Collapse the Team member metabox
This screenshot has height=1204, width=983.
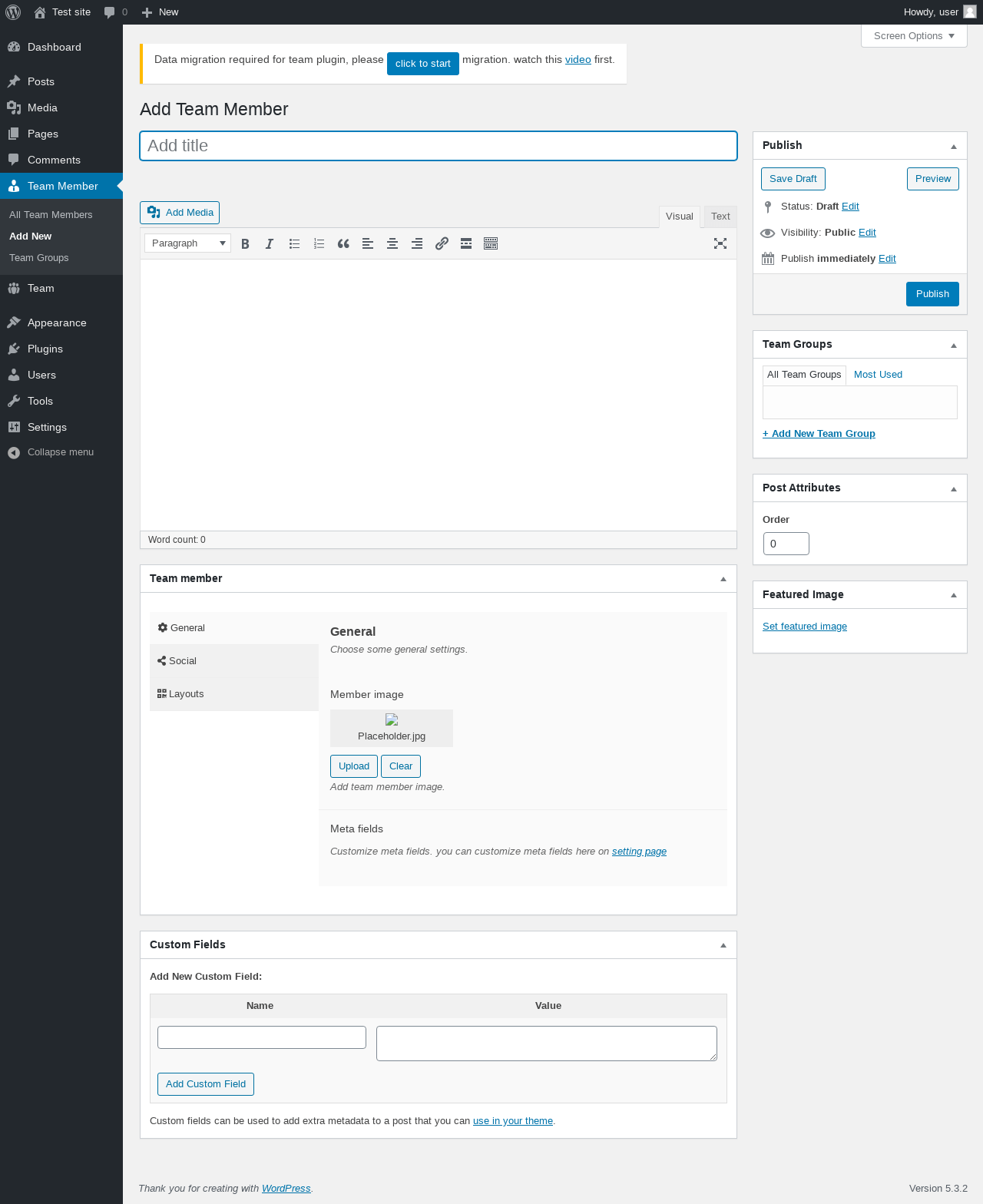723,579
